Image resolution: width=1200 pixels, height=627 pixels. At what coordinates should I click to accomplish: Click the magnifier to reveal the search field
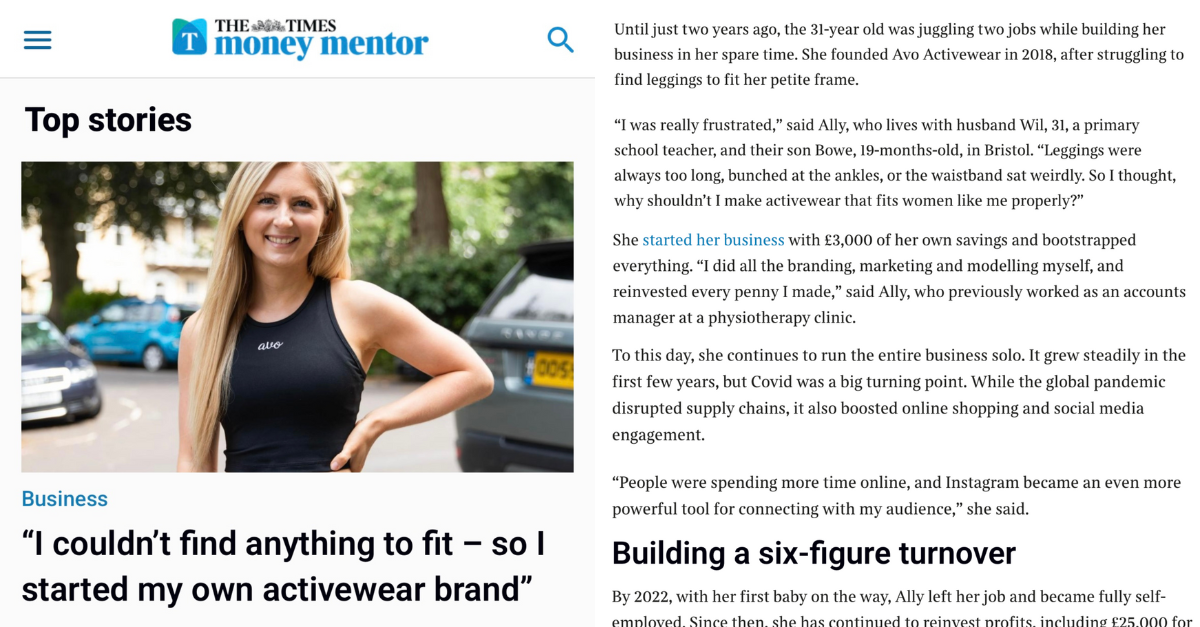click(561, 39)
